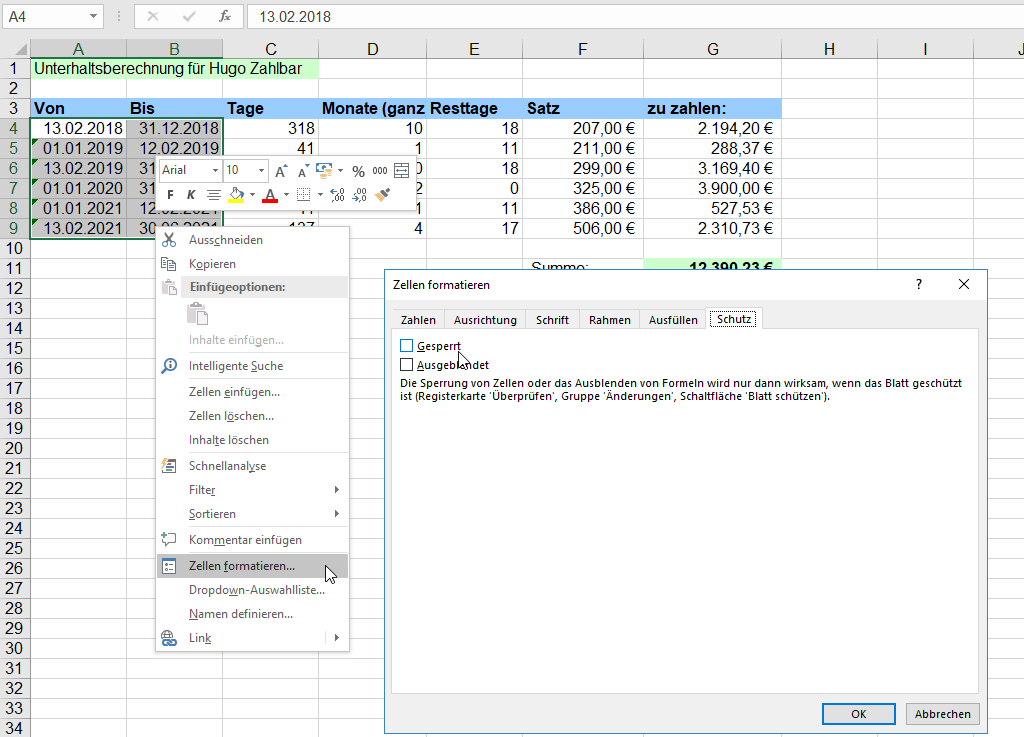Expand the font size 10 dropdown
1024x737 pixels.
coord(261,171)
